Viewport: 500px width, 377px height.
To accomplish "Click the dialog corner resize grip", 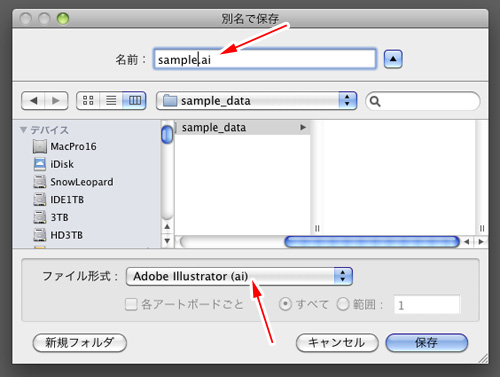I will (483, 358).
